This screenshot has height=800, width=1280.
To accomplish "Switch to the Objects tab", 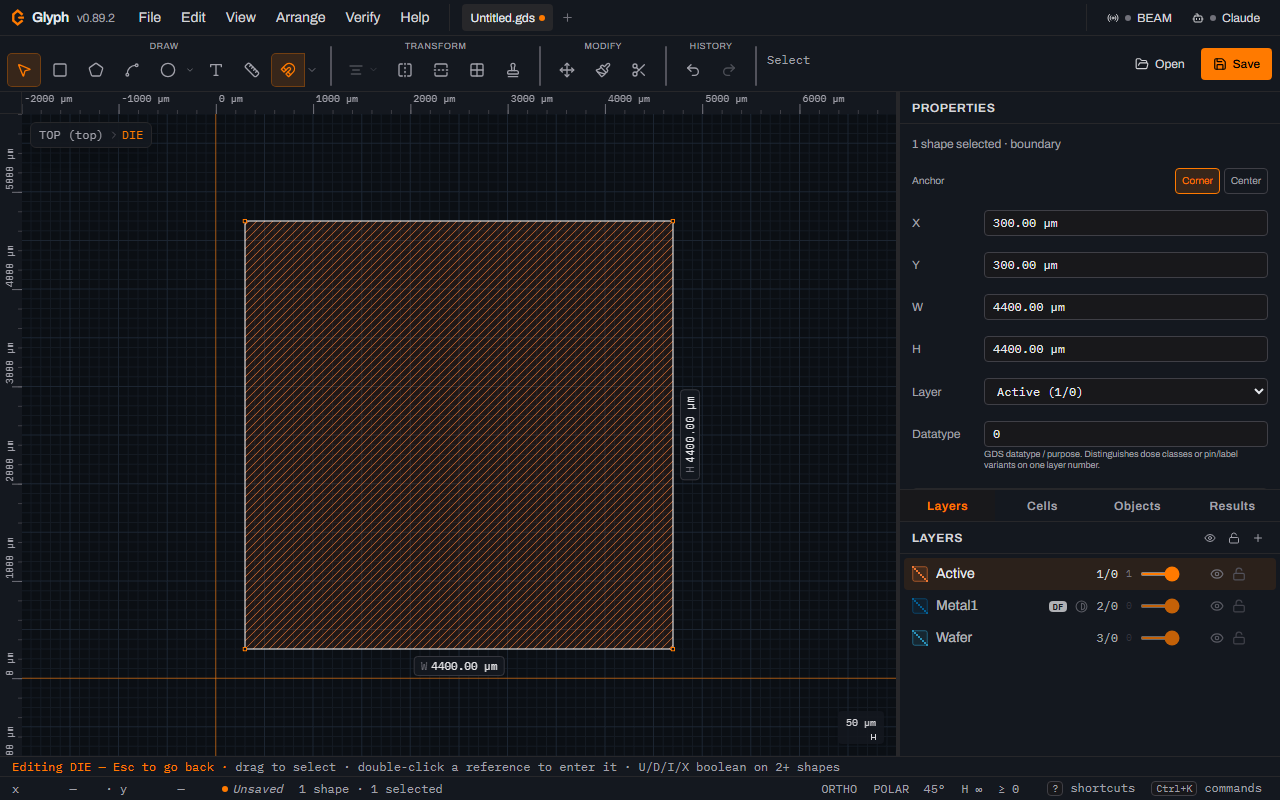I will 1137,506.
